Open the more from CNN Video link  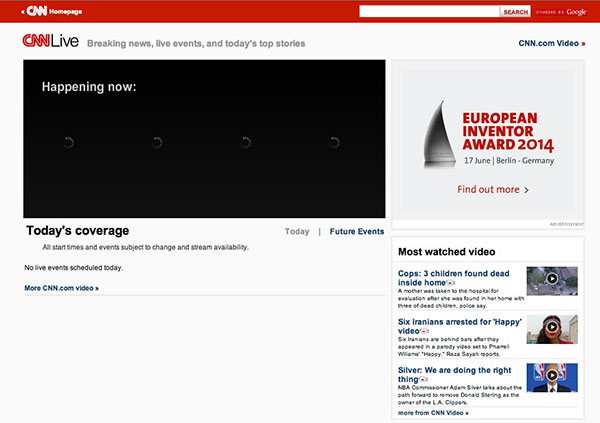(433, 413)
